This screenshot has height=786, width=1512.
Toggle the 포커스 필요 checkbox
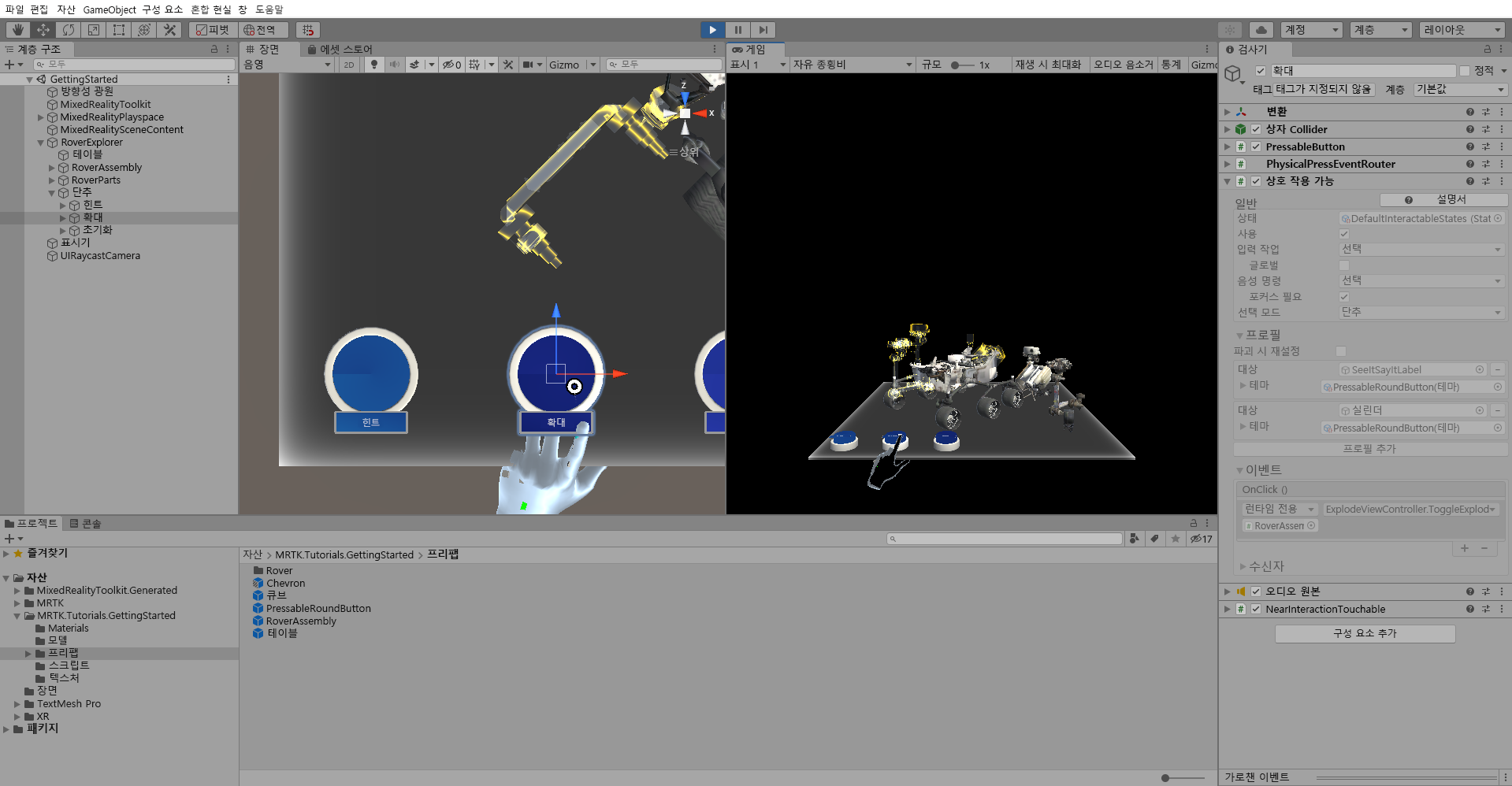tap(1344, 297)
